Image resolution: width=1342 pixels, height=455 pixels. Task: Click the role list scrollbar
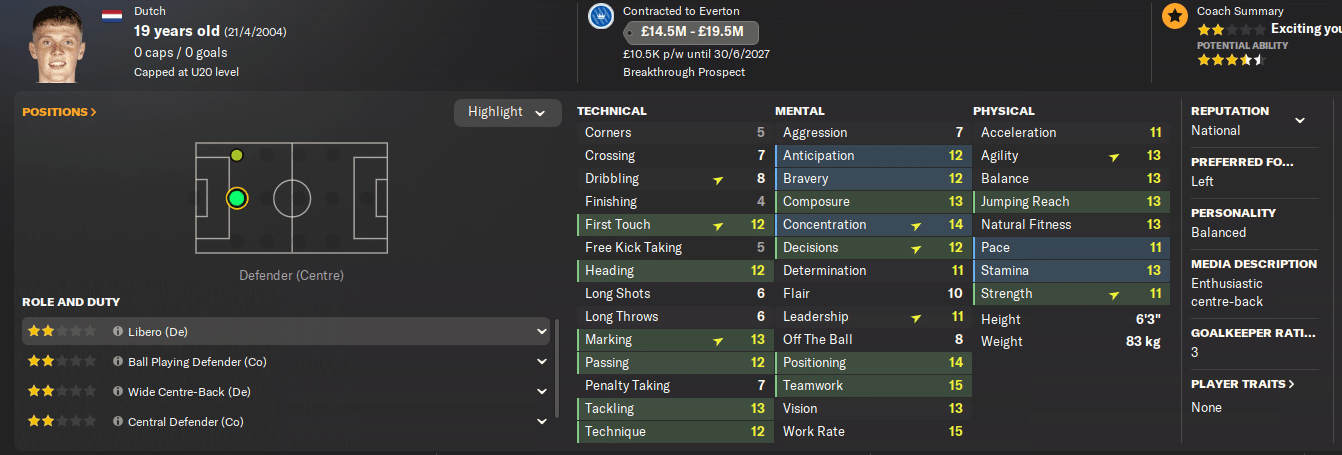(x=557, y=366)
